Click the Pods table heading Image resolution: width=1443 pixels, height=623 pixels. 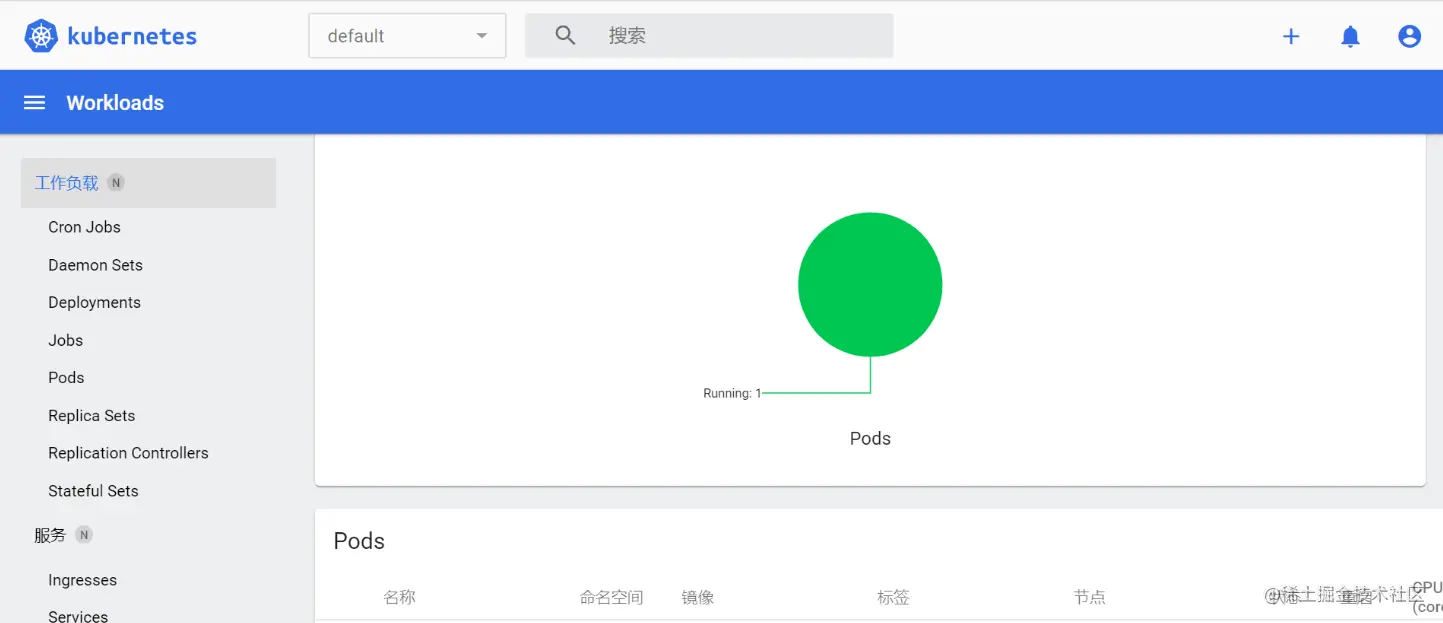tap(359, 541)
